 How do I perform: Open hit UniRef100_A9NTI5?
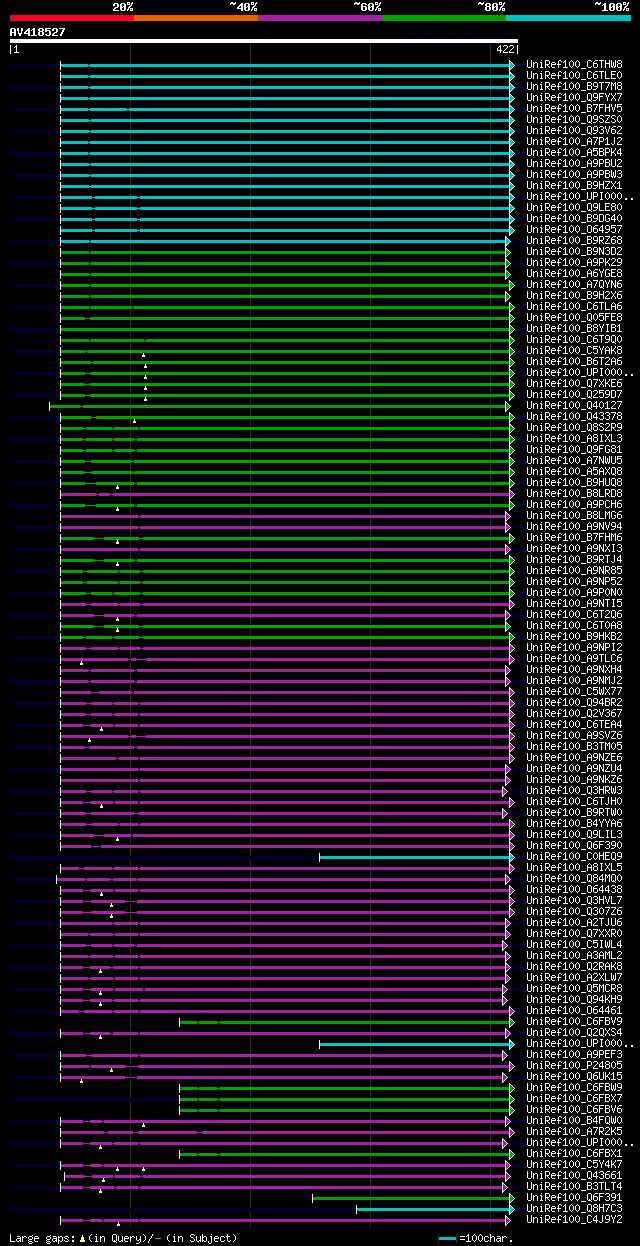(x=574, y=603)
